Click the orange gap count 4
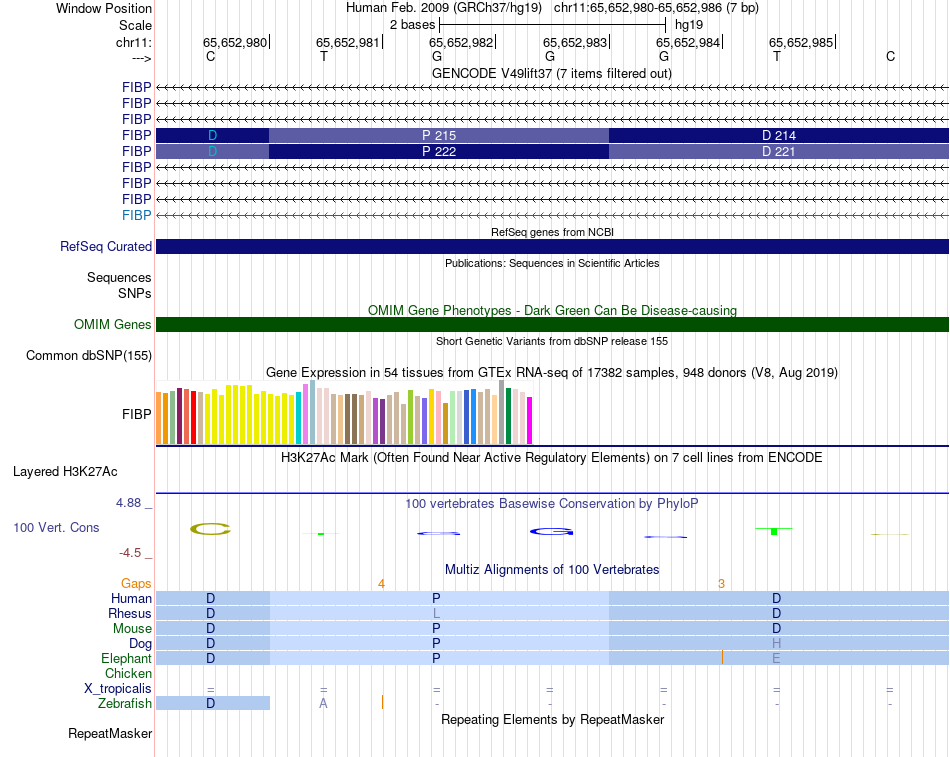950x757 pixels. [381, 584]
